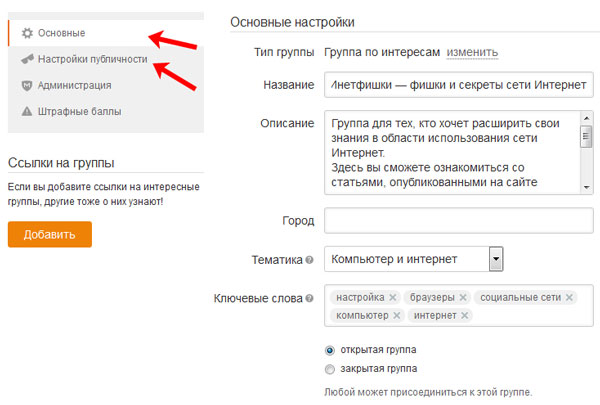Remove the настройка keyword tag
Image resolution: width=600 pixels, height=405 pixels.
(x=393, y=297)
